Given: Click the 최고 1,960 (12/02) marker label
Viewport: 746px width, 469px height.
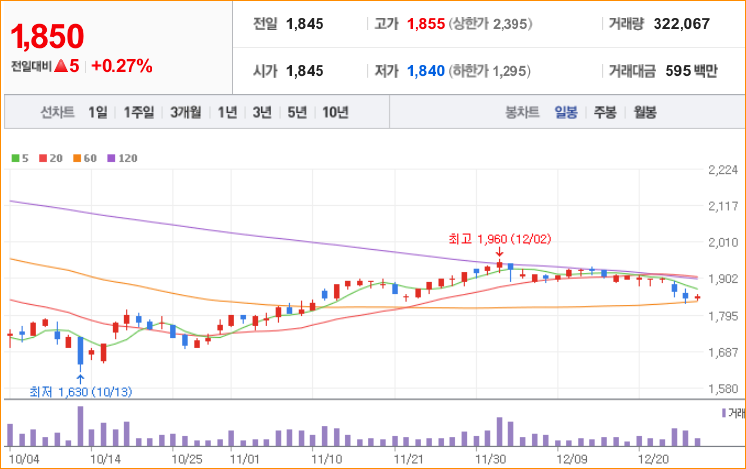Looking at the screenshot, I should pyautogui.click(x=500, y=239).
